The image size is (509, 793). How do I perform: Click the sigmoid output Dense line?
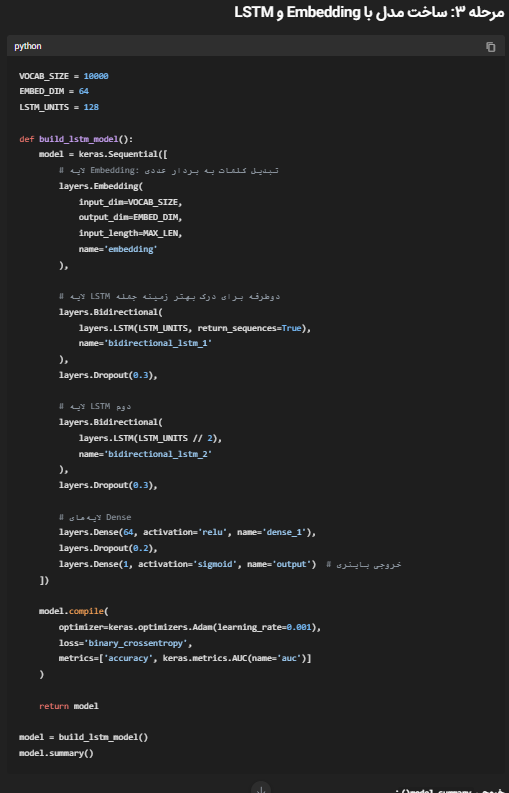point(187,564)
